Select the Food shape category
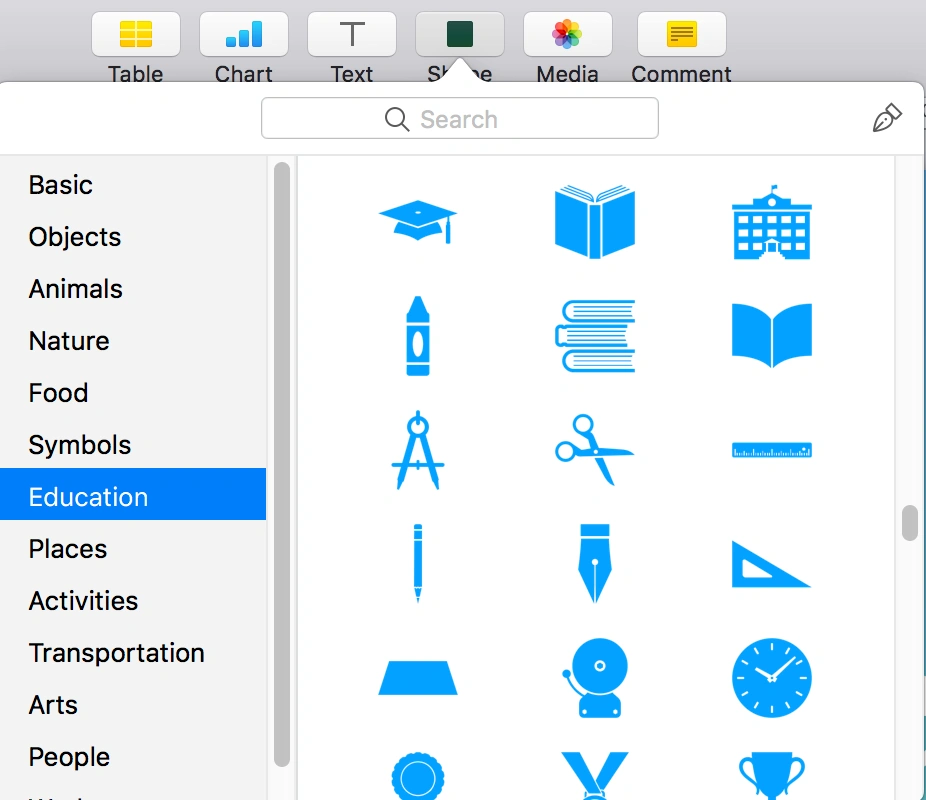This screenshot has width=926, height=800. tap(133, 393)
